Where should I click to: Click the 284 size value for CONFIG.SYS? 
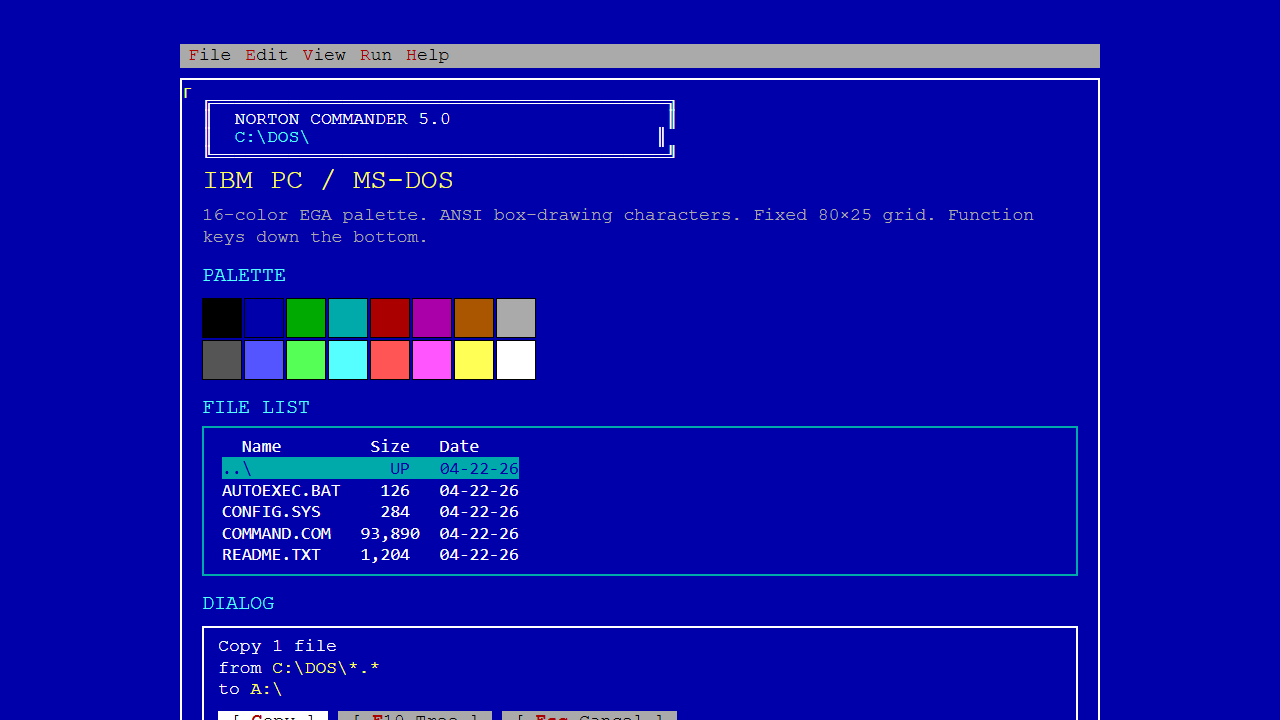[395, 512]
